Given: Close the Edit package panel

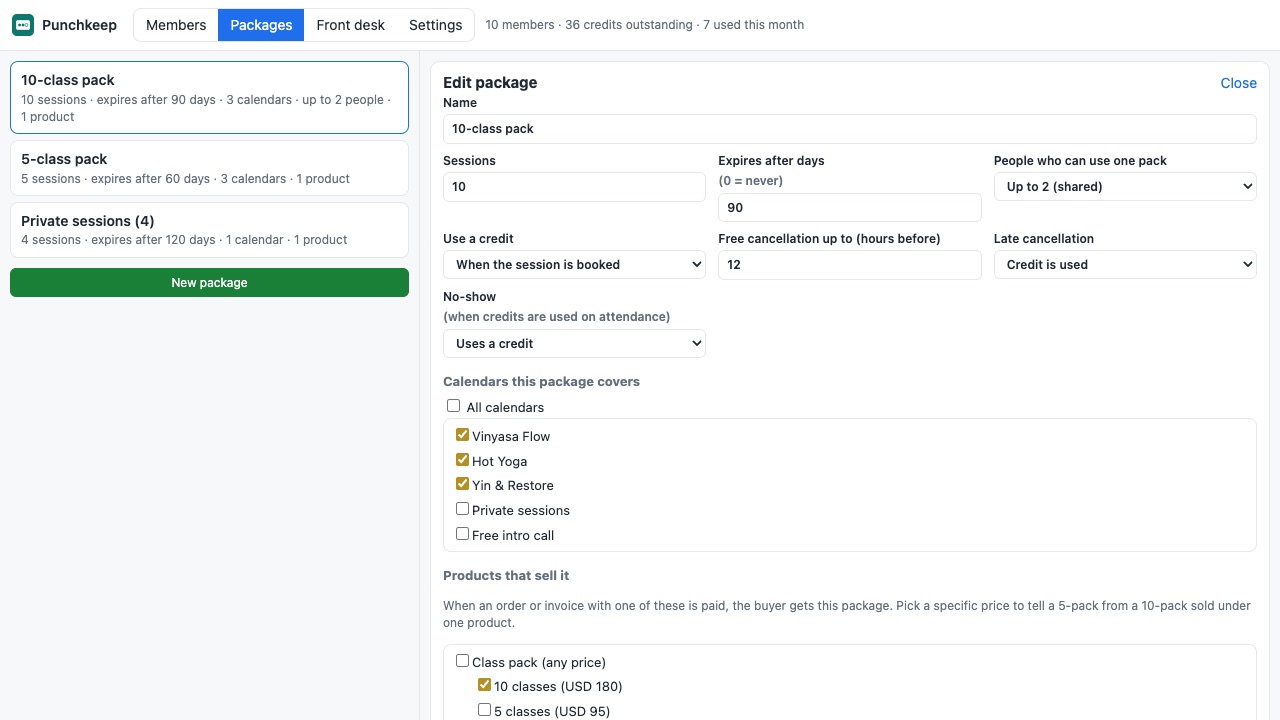Looking at the screenshot, I should [1238, 83].
